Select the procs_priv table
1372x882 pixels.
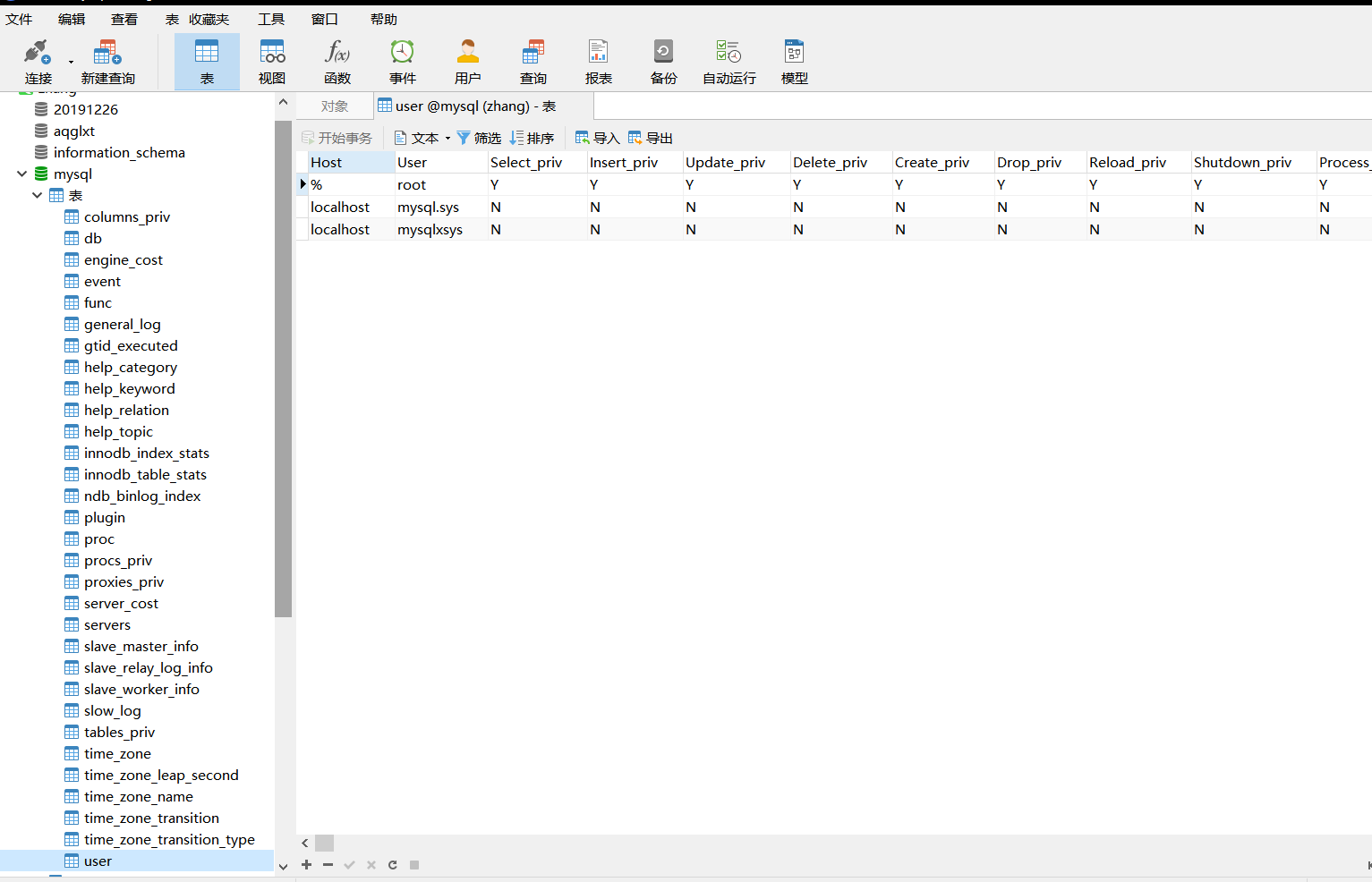[x=118, y=560]
